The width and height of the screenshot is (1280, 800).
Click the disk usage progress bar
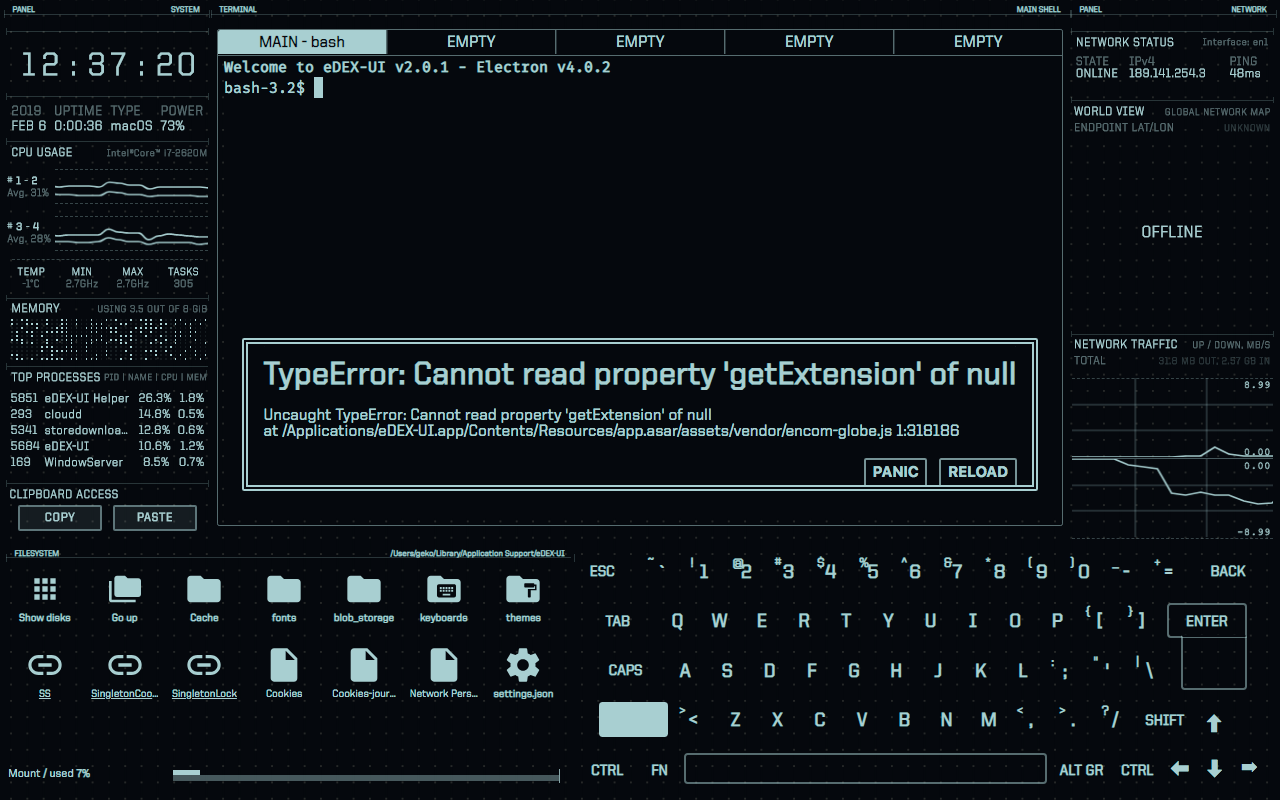366,774
